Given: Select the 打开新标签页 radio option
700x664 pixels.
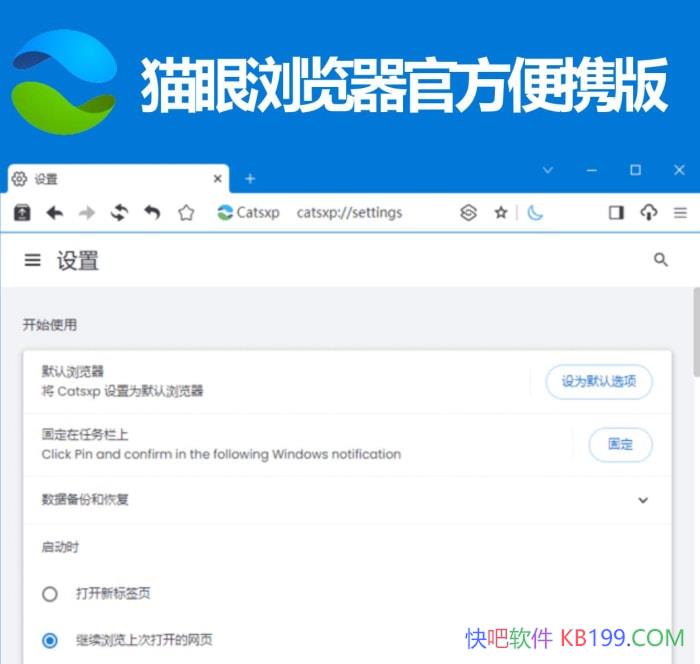Looking at the screenshot, I should pos(50,594).
